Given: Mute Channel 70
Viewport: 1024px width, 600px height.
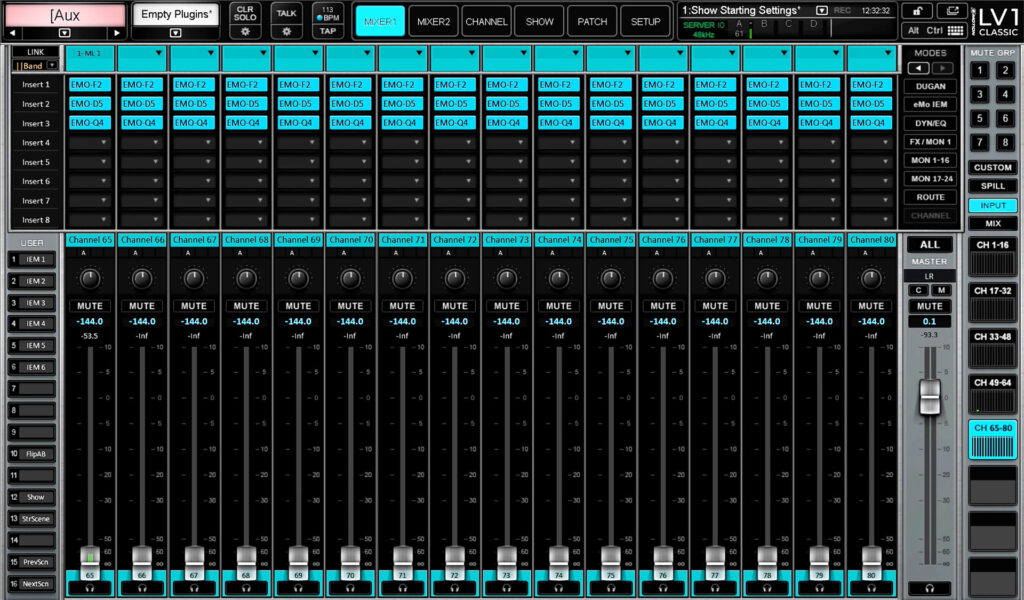Looking at the screenshot, I should pyautogui.click(x=350, y=306).
